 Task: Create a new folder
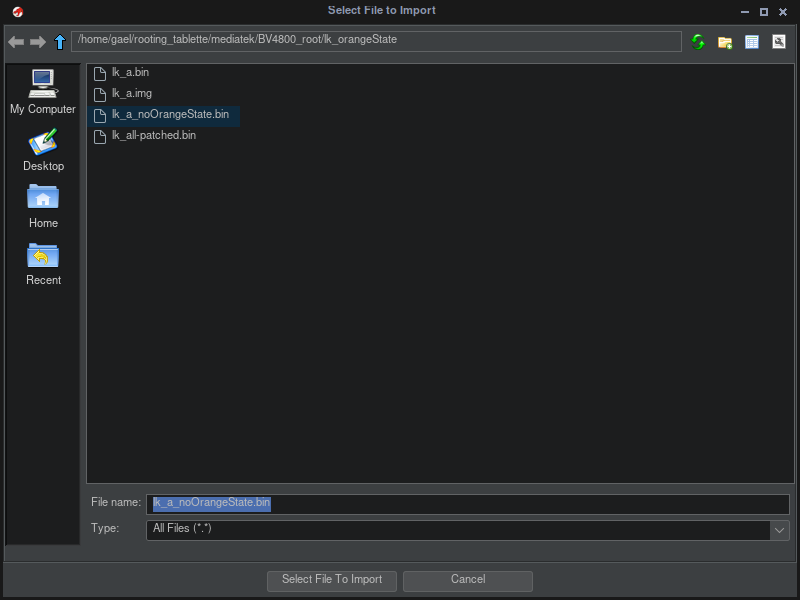coord(725,42)
